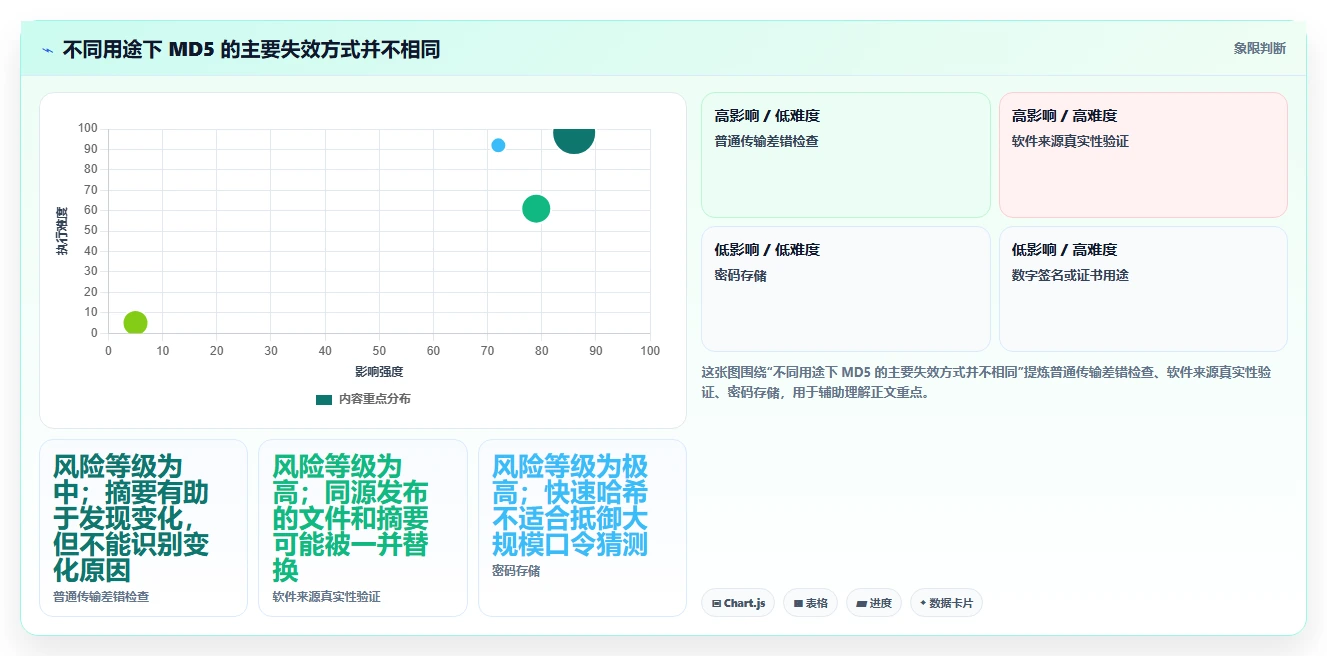Screen dimensions: 1327x656
Task: Click the Chart.js tag chip
Action: tap(738, 603)
